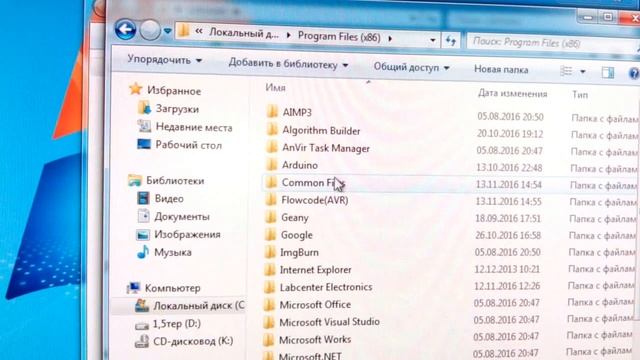Image resolution: width=640 pixels, height=360 pixels.
Task: Click the Arduino date 13.10.2016 22:48
Action: pyautogui.click(x=509, y=168)
